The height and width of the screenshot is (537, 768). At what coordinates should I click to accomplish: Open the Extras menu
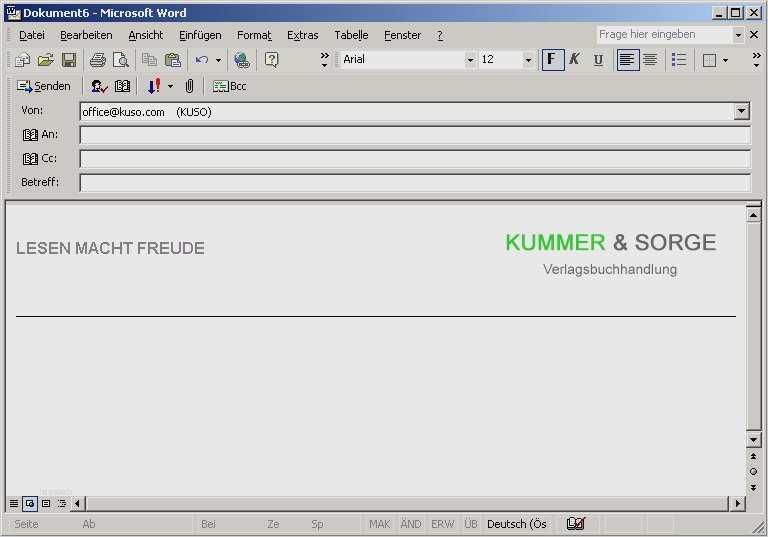(302, 35)
